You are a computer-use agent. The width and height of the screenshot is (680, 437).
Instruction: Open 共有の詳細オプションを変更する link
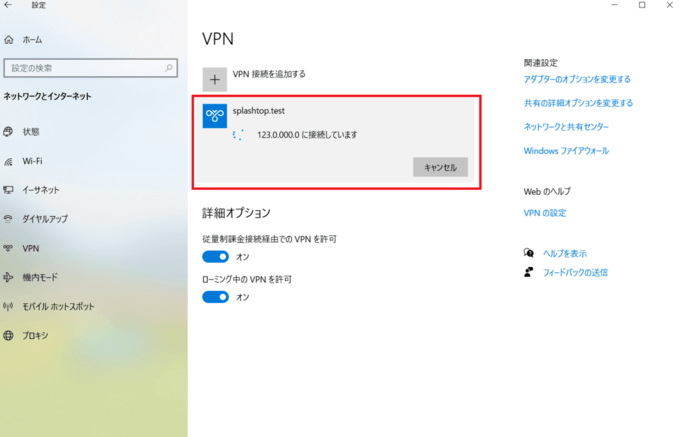pos(578,103)
